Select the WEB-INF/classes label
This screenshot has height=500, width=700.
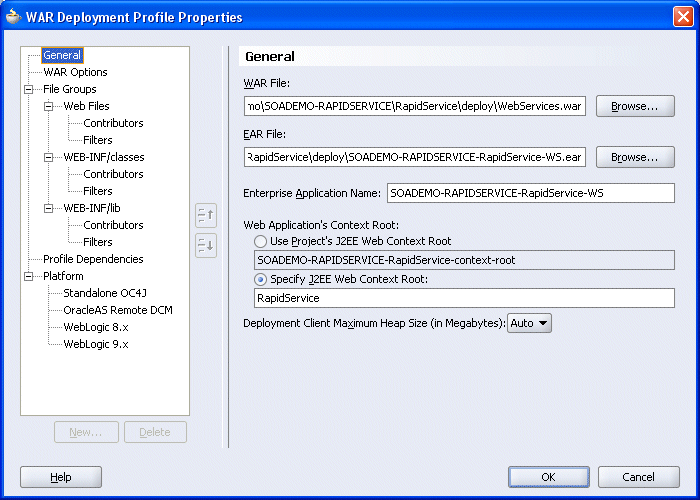pos(104,157)
